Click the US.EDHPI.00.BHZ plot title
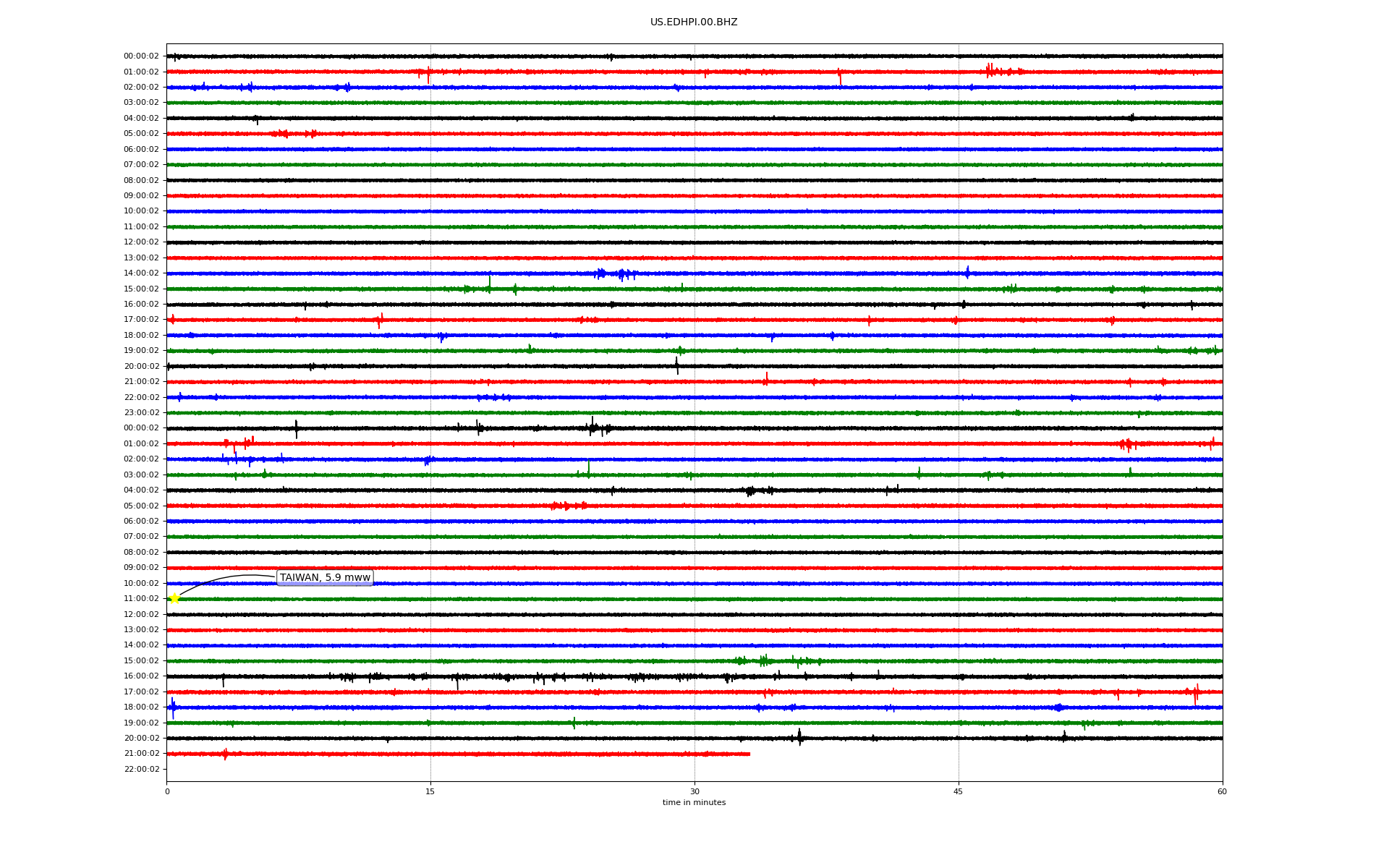The height and width of the screenshot is (868, 1389). pyautogui.click(x=694, y=22)
